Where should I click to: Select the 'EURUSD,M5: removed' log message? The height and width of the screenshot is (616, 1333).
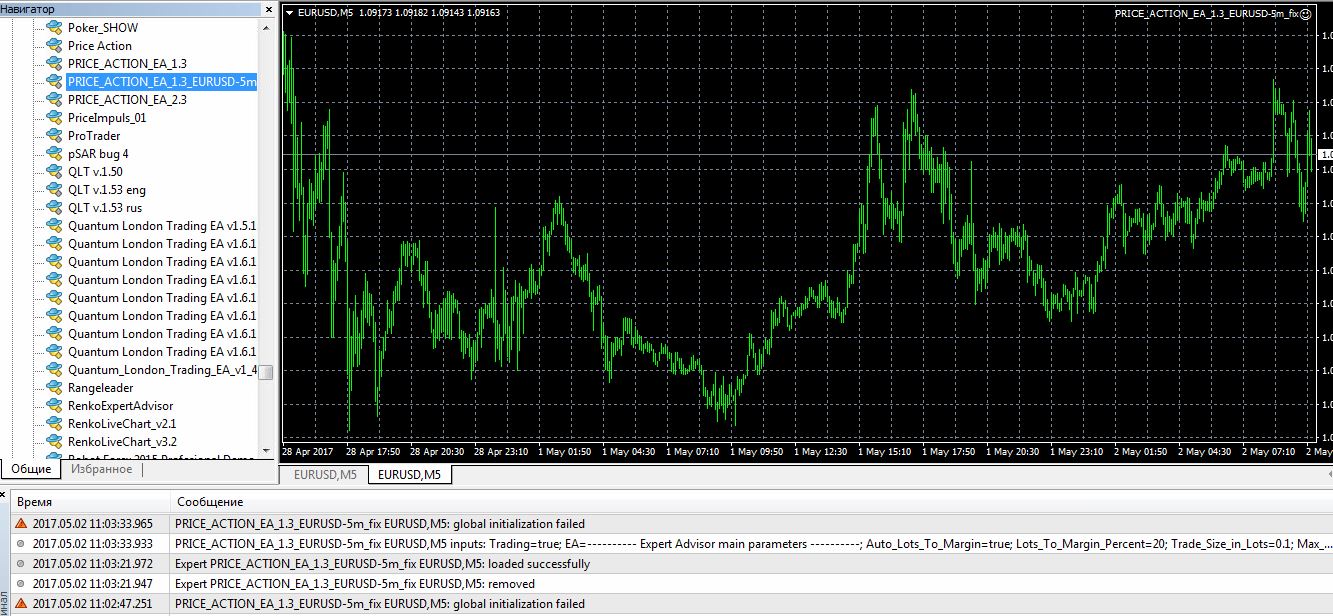[x=355, y=584]
